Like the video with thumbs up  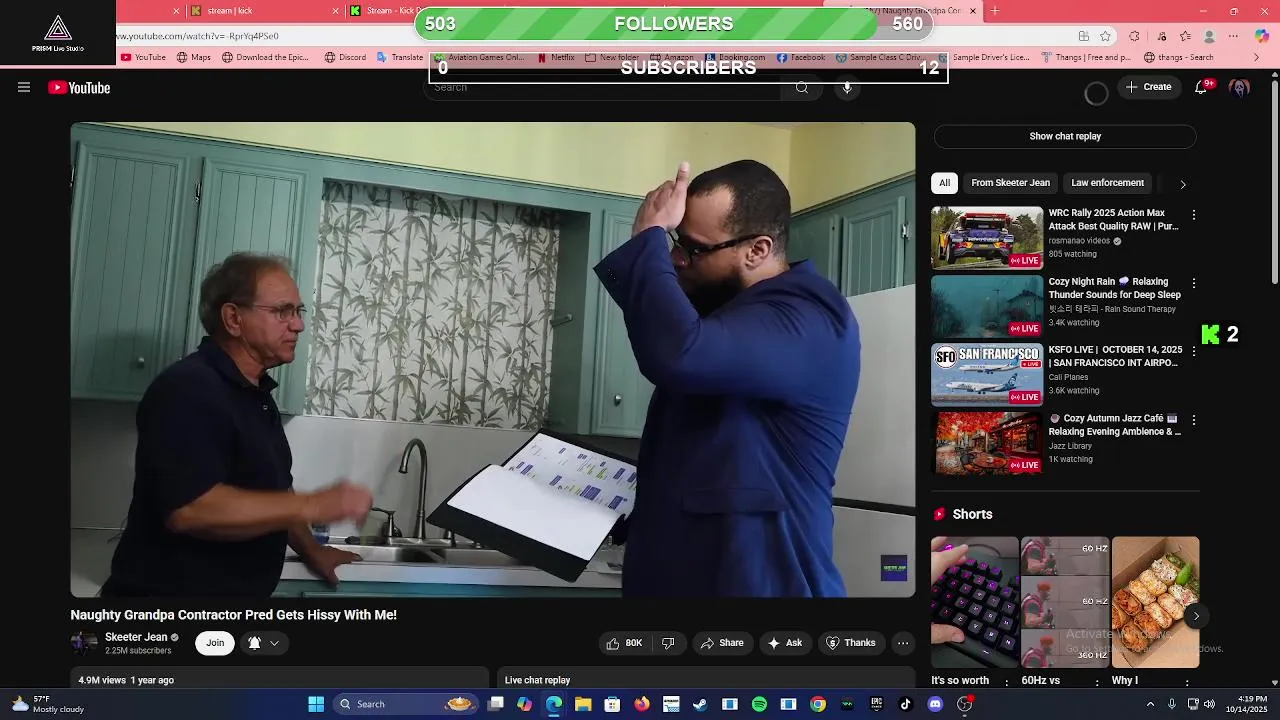click(x=623, y=643)
